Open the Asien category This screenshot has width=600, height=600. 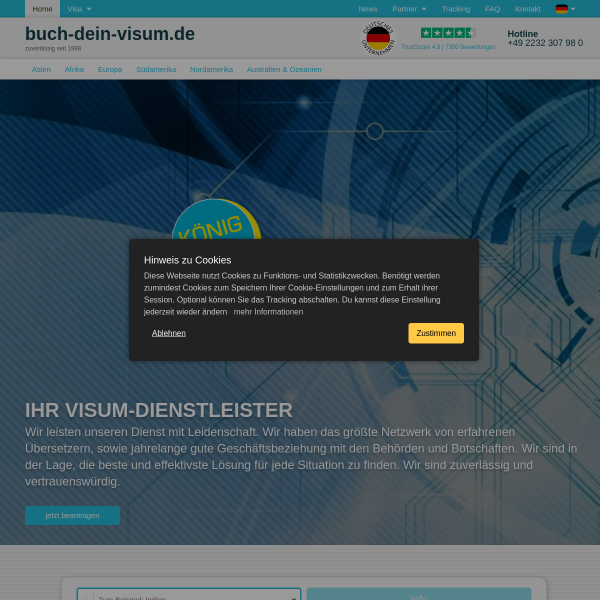click(x=41, y=69)
